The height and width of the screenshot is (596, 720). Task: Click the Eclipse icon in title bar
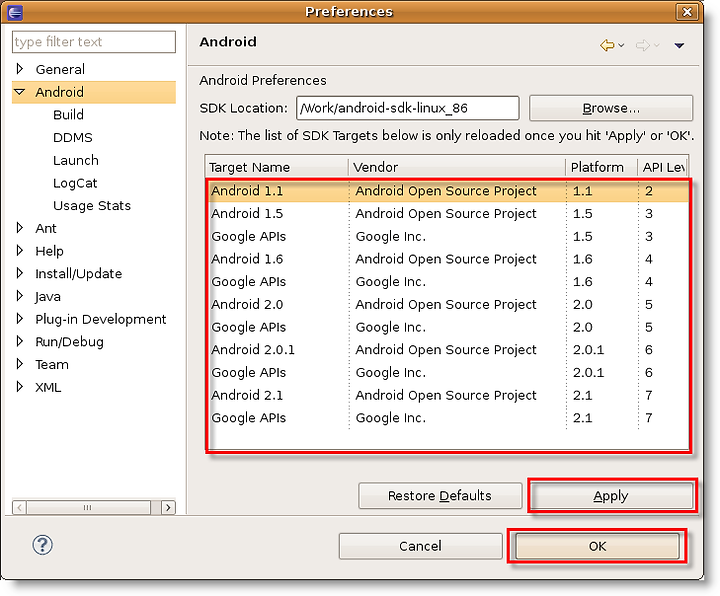(15, 12)
